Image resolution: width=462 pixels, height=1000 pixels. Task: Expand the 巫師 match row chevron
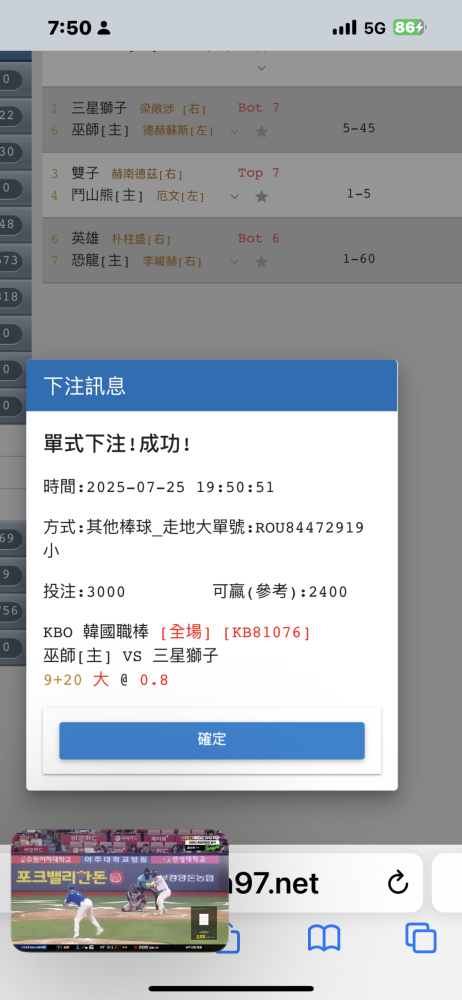[x=235, y=131]
